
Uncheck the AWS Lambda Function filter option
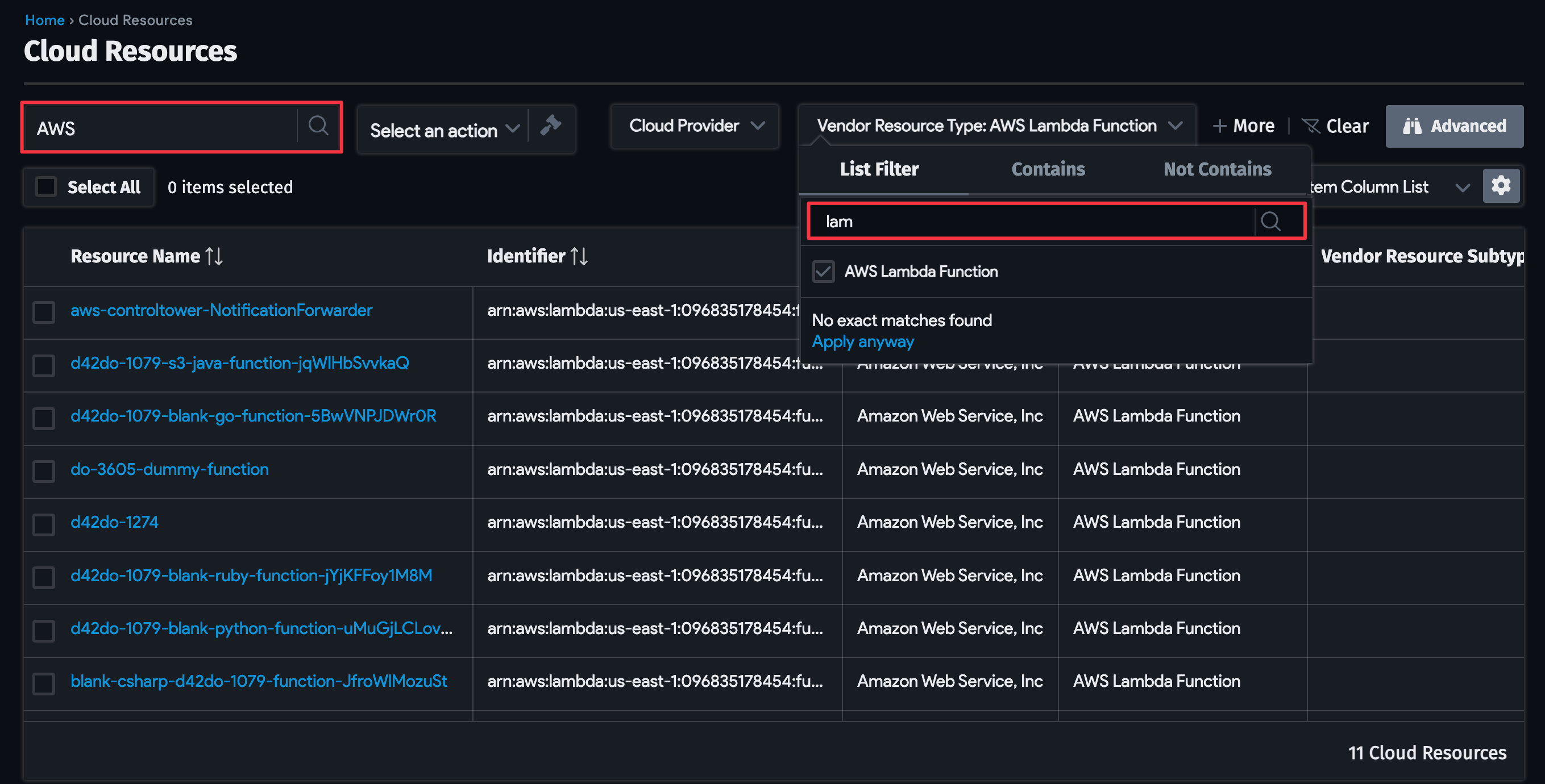pos(824,271)
